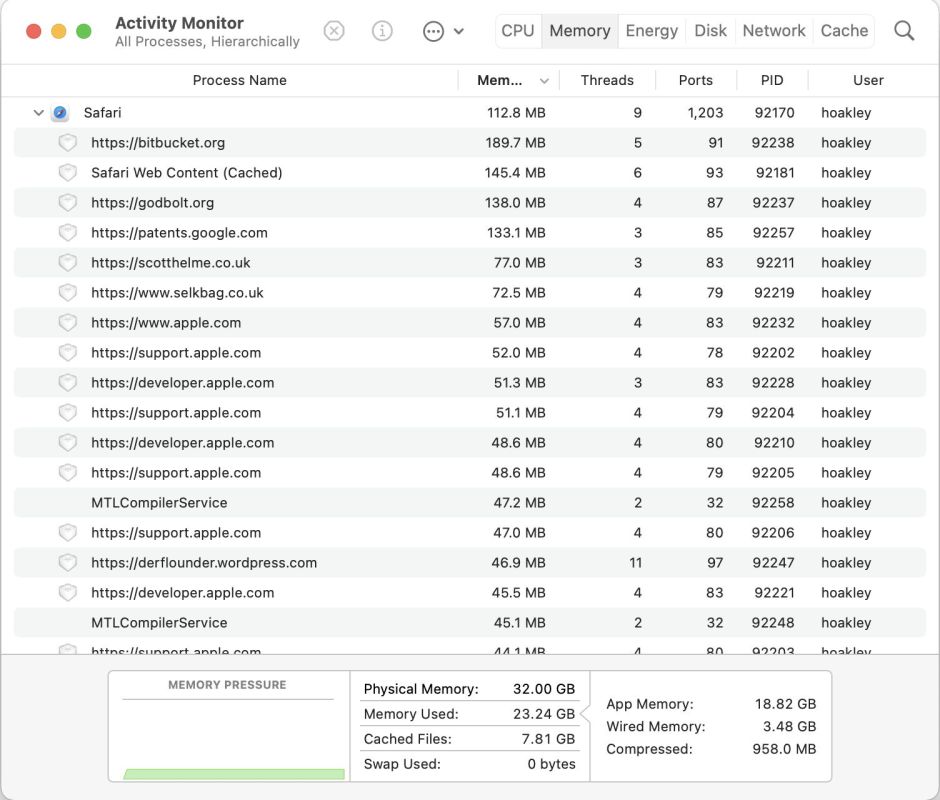Open the Network tab
Viewport: 940px width, 800px height.
pyautogui.click(x=773, y=31)
